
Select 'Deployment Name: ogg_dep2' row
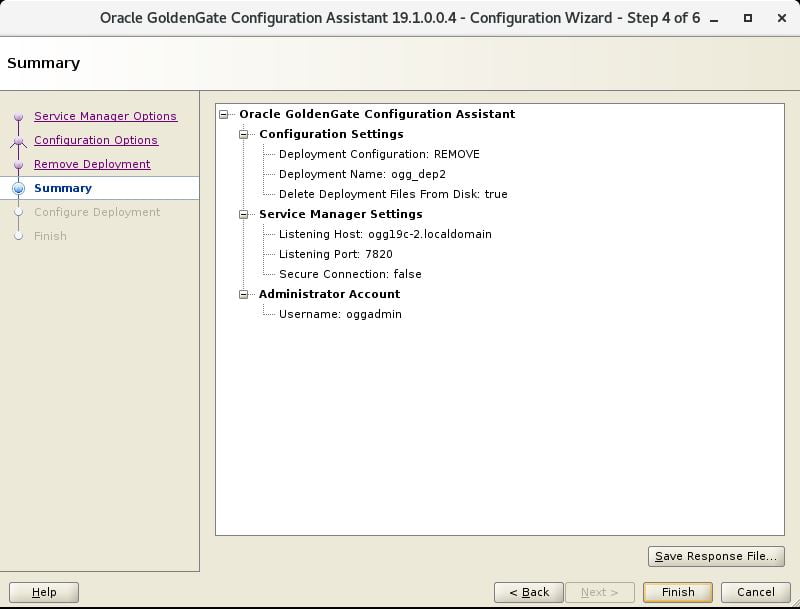click(x=362, y=174)
